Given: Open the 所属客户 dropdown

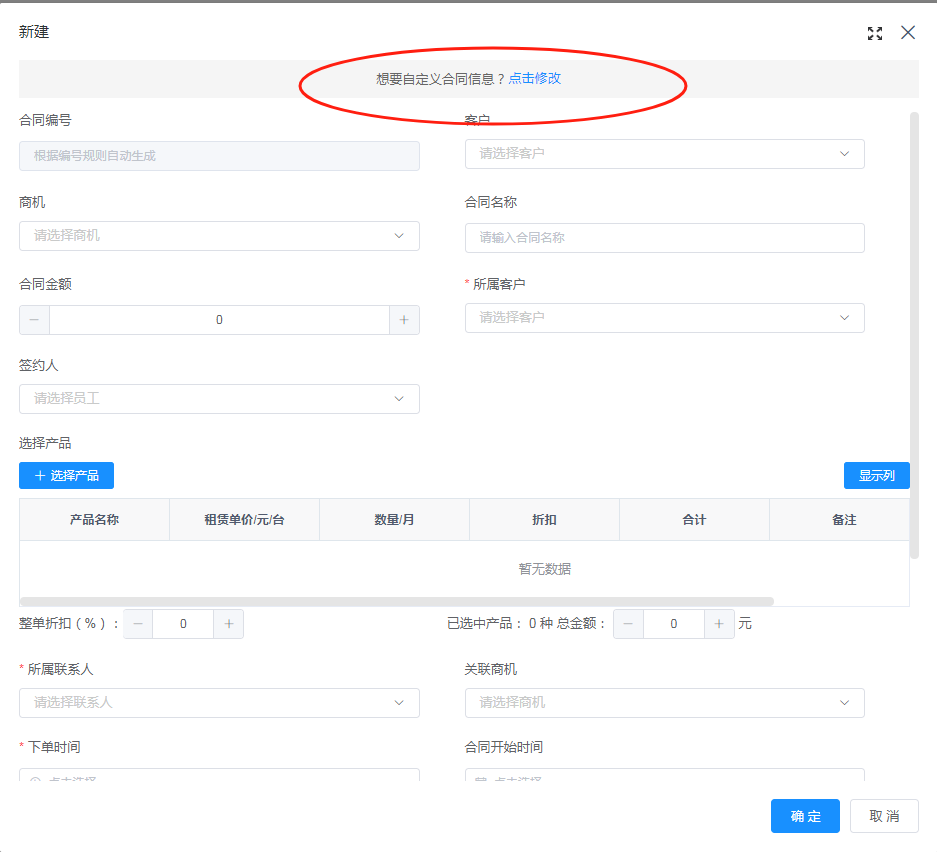Looking at the screenshot, I should pyautogui.click(x=664, y=318).
